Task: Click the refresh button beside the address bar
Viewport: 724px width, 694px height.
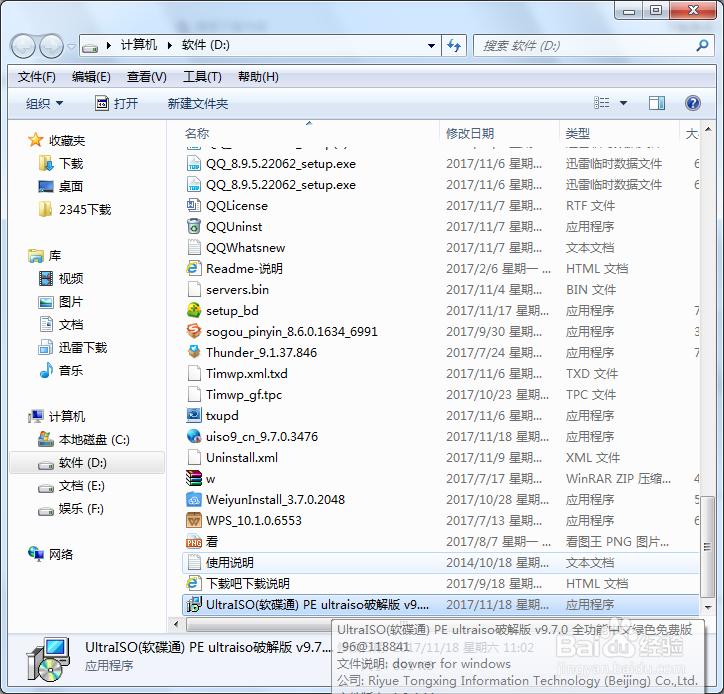Action: tap(454, 46)
